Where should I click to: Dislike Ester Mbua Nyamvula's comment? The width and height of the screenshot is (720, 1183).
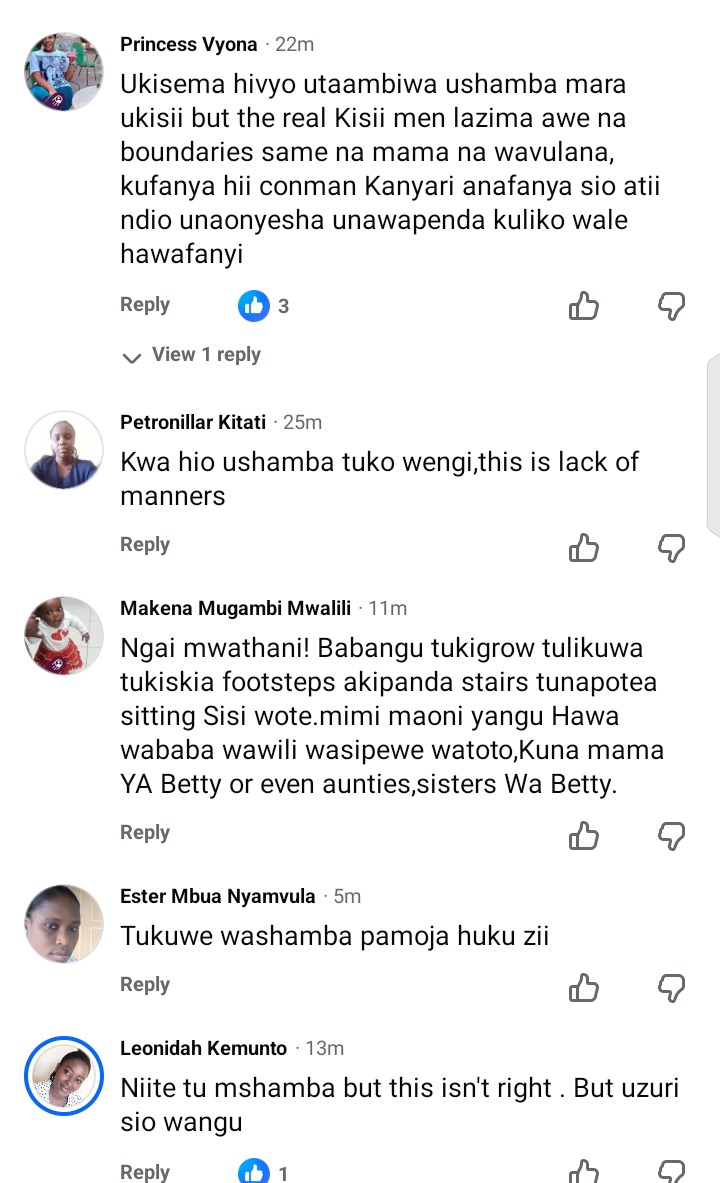coord(671,987)
